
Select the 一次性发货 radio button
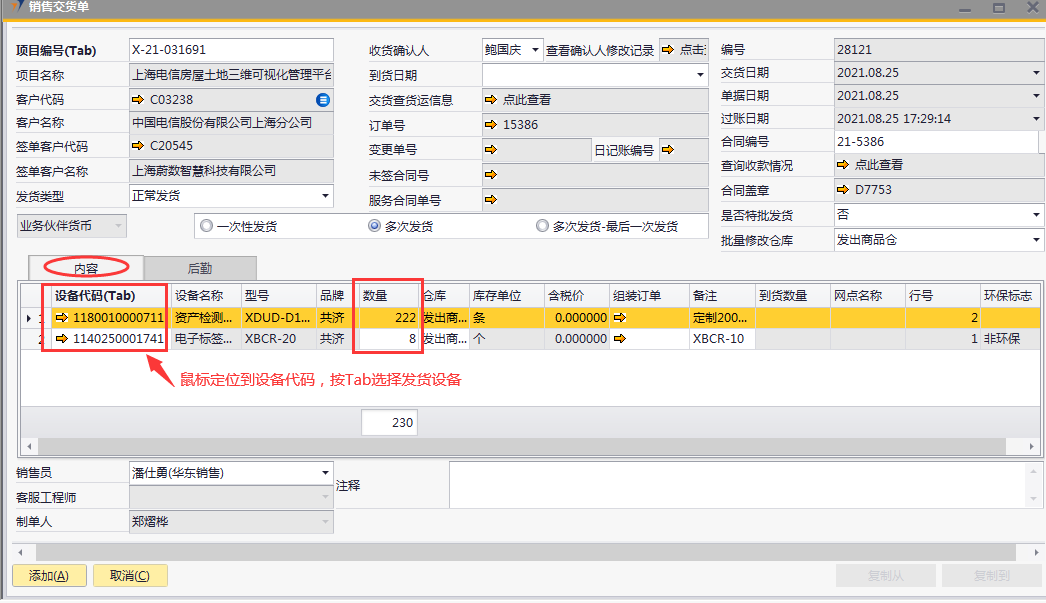[x=207, y=226]
